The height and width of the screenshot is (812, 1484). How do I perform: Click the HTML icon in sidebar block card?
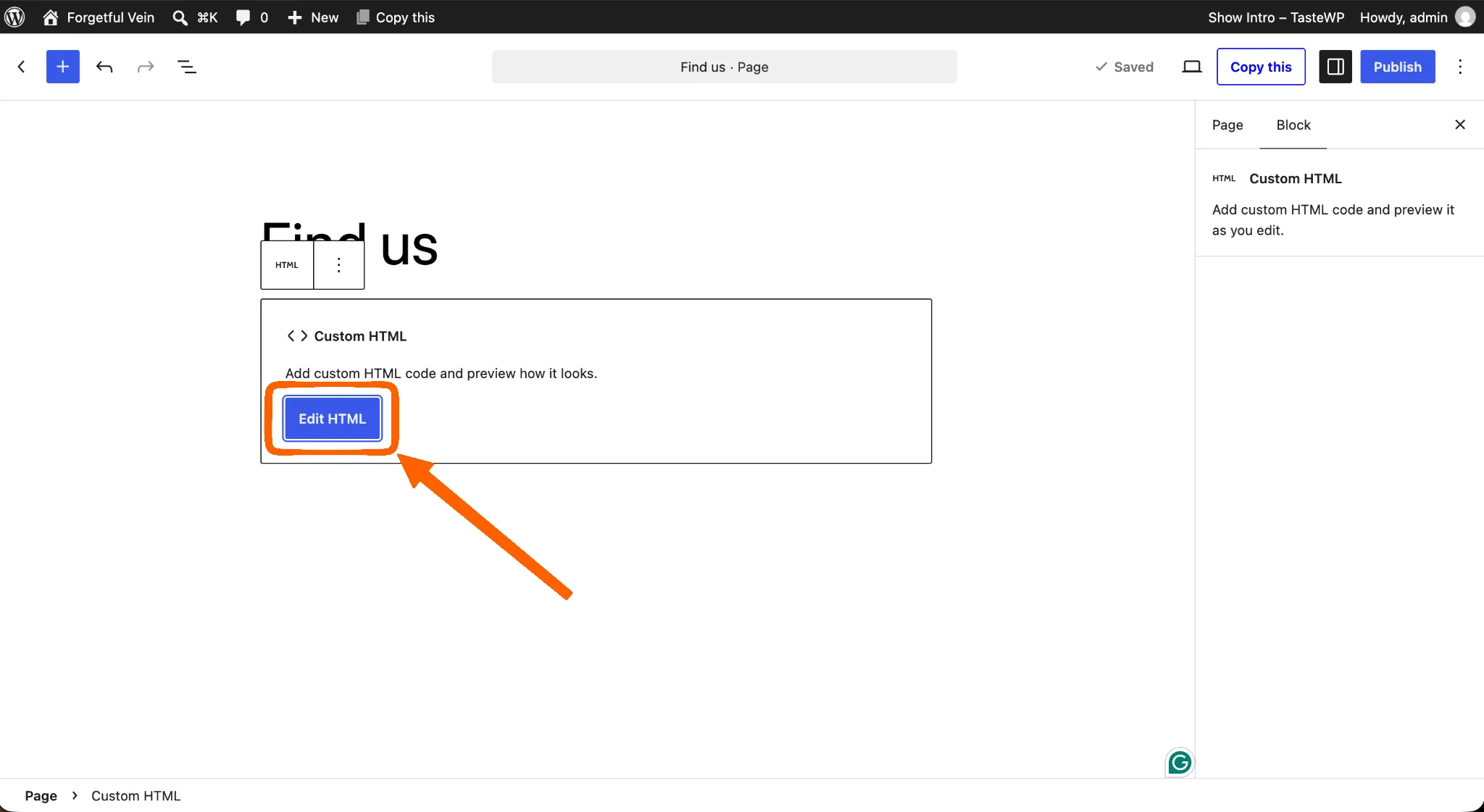[1224, 178]
